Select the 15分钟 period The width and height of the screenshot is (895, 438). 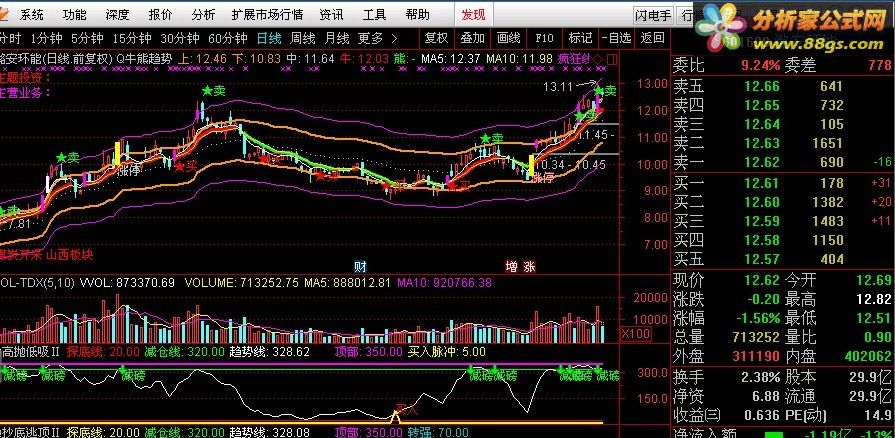[132, 38]
